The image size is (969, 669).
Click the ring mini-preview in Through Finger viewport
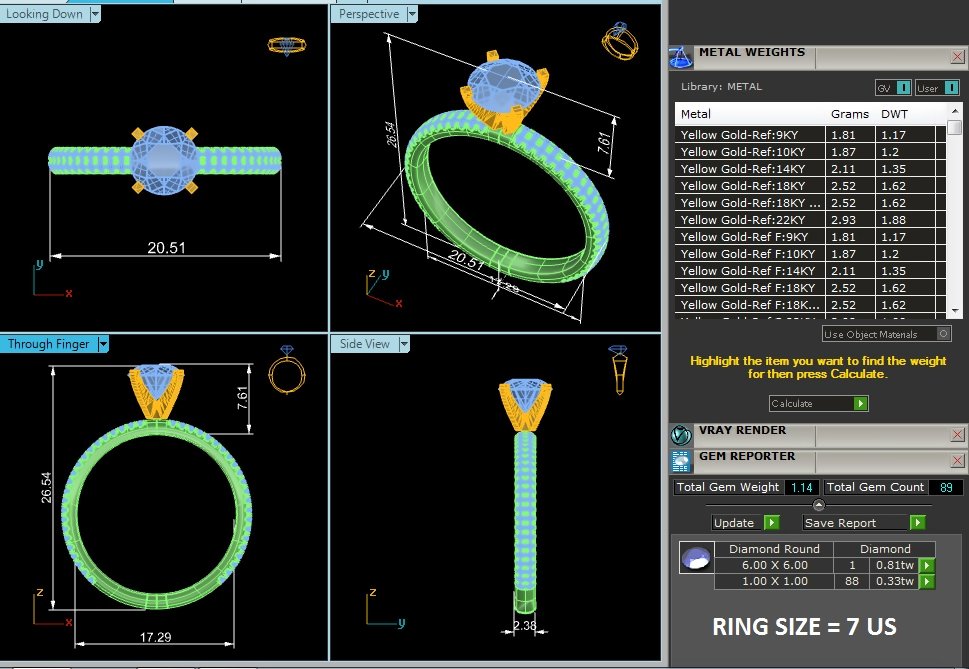(x=287, y=369)
